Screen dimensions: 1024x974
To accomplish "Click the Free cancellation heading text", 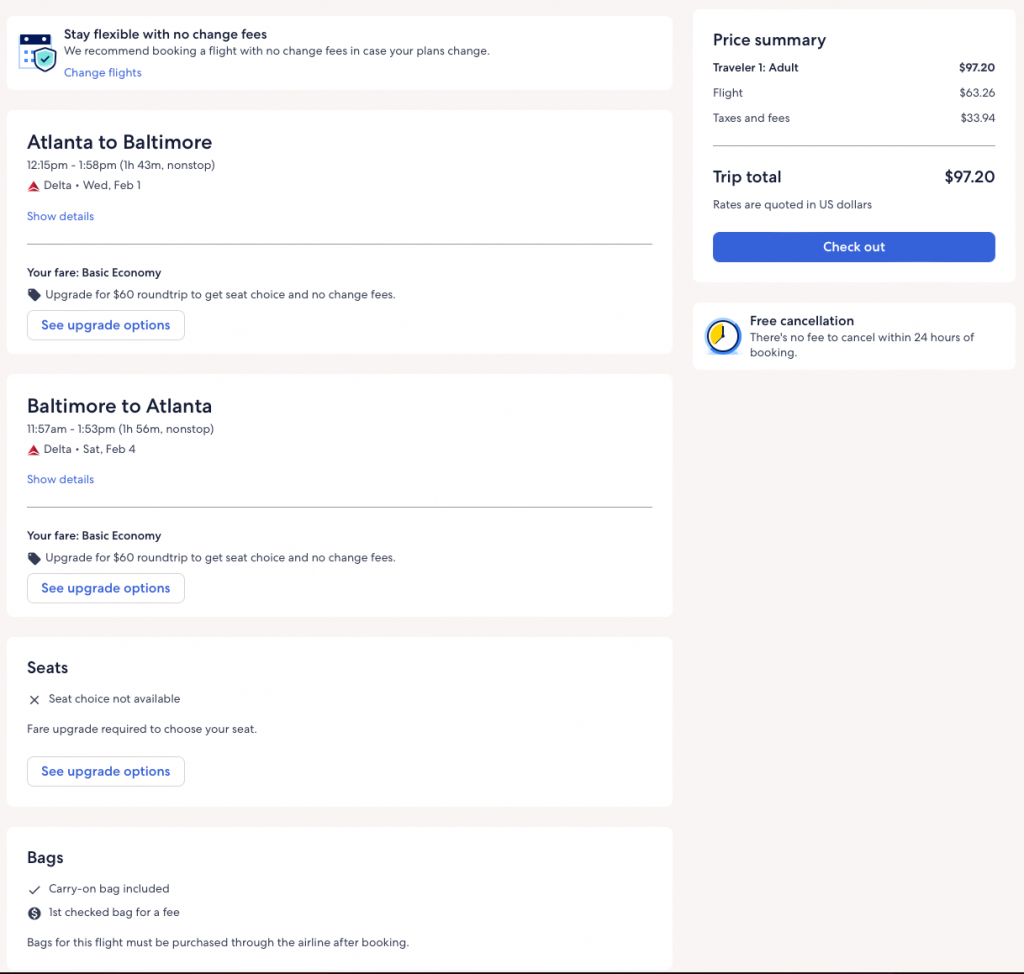I will (801, 321).
